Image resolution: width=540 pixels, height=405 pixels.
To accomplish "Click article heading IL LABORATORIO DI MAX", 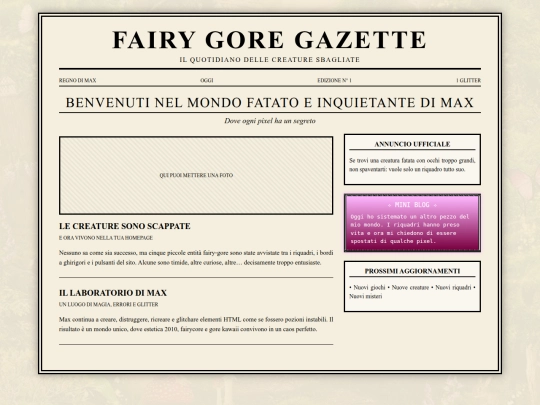I will point(113,293).
